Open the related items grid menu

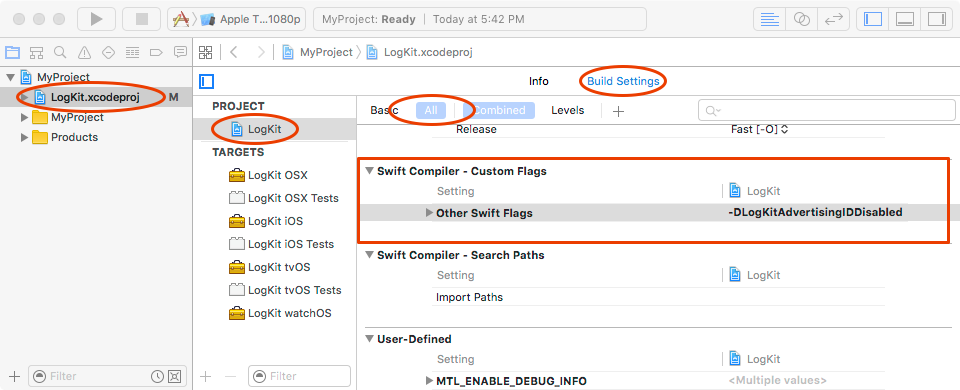click(206, 52)
